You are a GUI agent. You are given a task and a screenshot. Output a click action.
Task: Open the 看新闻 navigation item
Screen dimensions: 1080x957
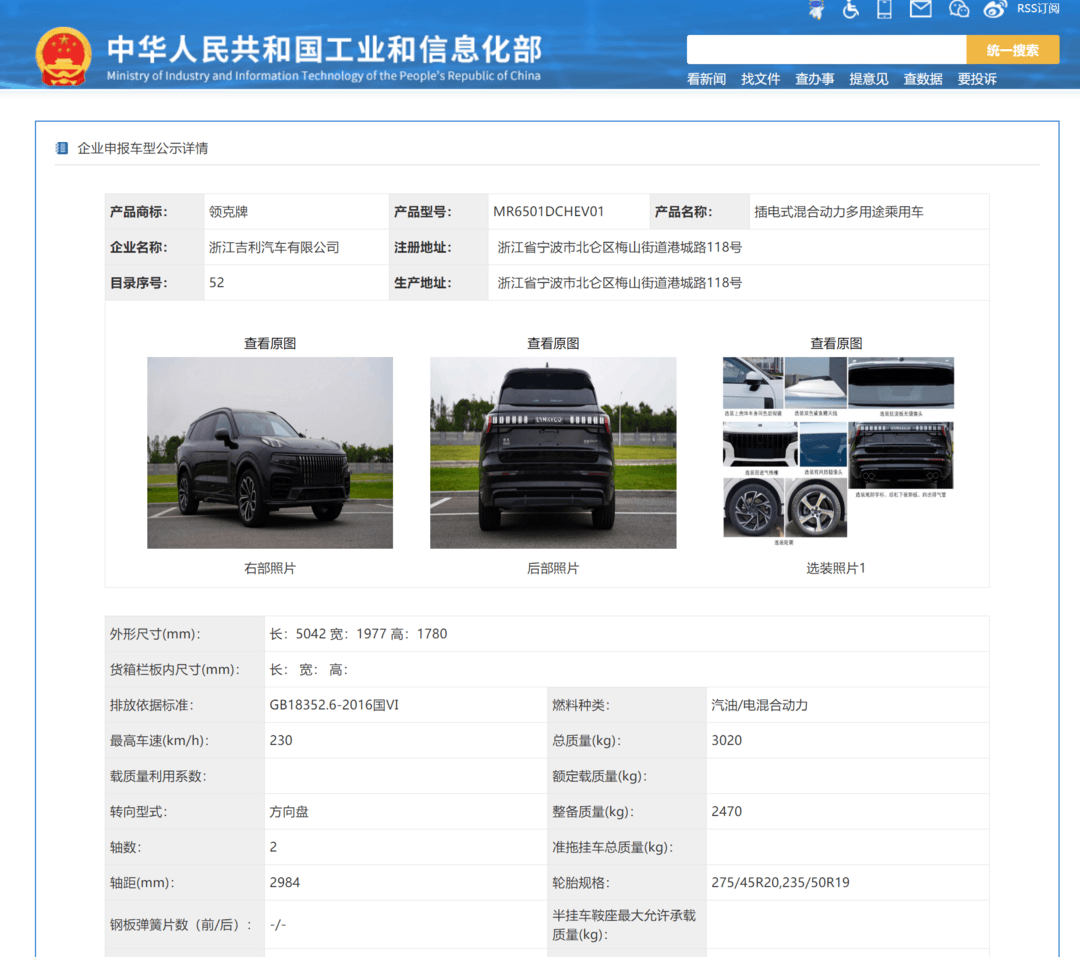click(x=706, y=79)
